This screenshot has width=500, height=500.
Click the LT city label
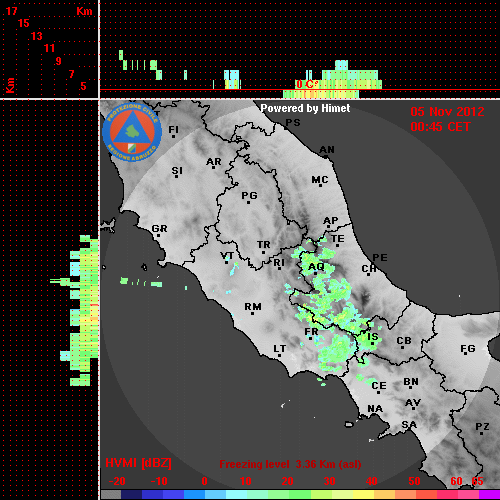click(x=280, y=349)
